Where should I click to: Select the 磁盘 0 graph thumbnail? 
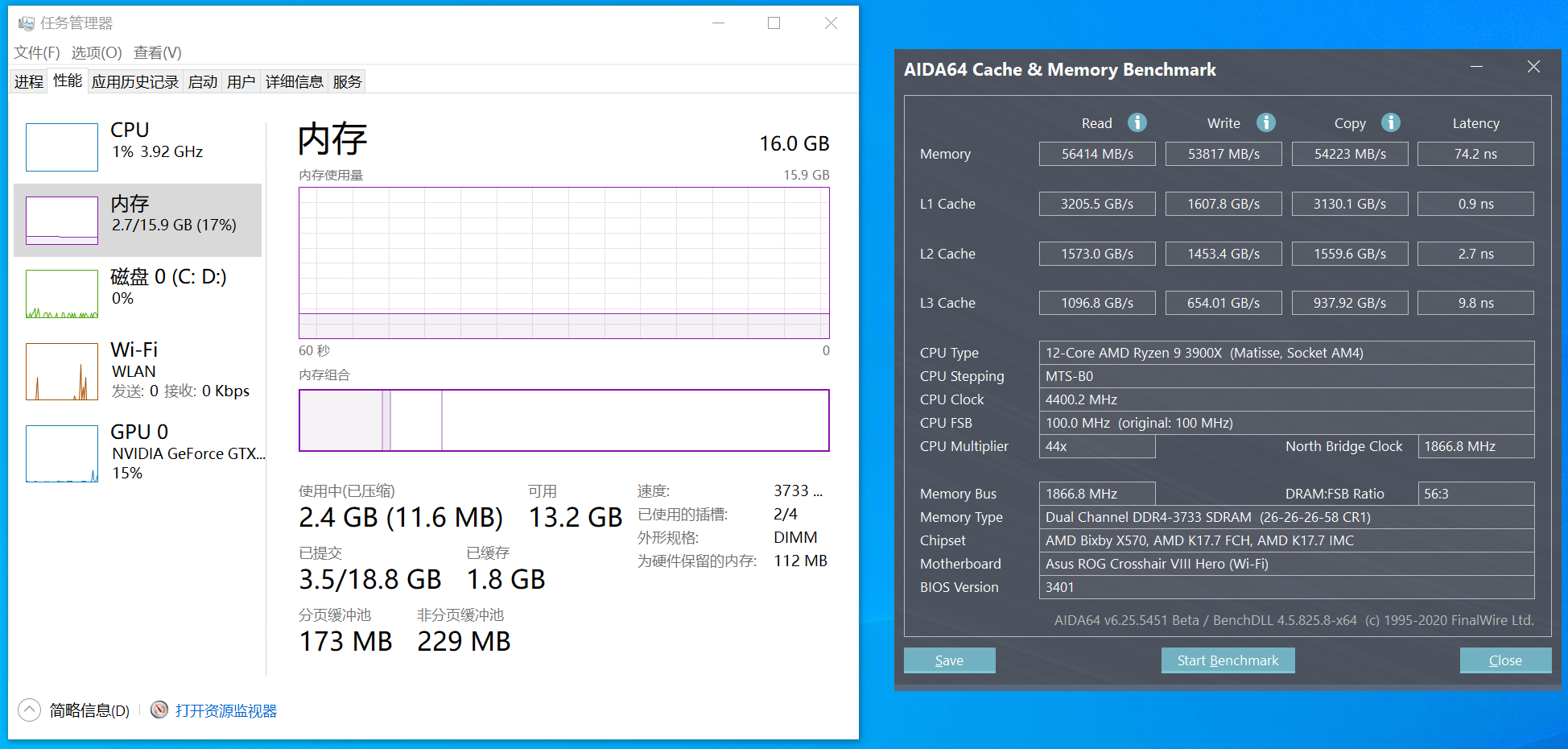tap(62, 294)
